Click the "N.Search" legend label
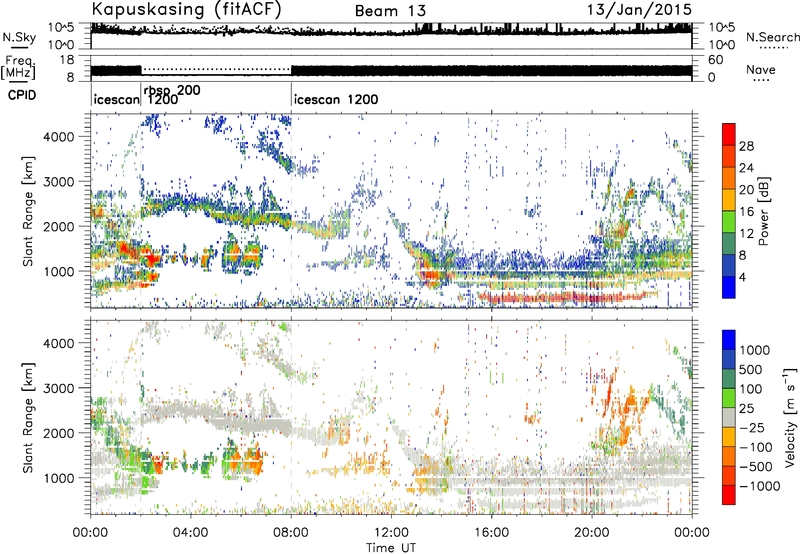 coord(772,37)
